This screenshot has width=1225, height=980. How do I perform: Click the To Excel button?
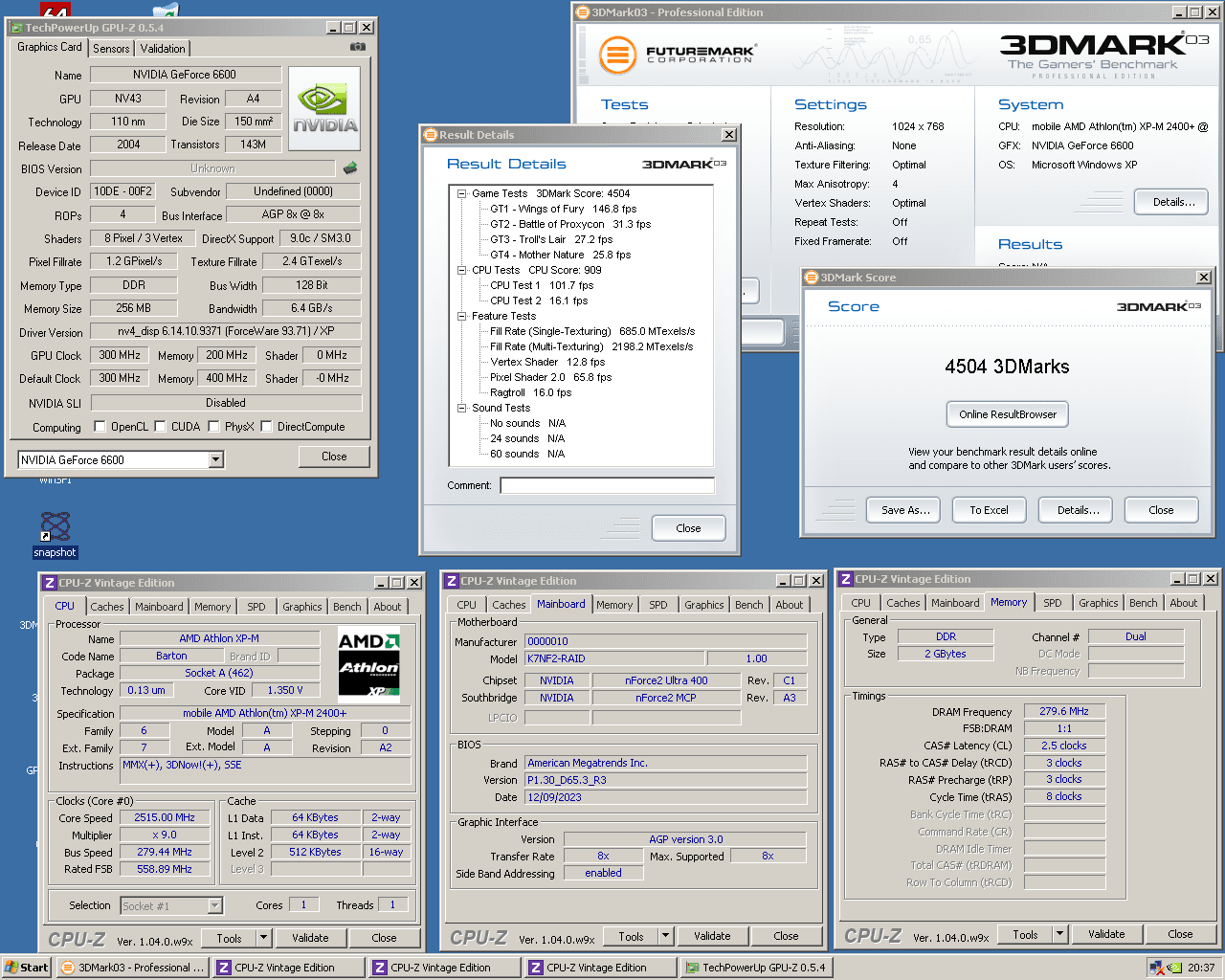point(989,510)
